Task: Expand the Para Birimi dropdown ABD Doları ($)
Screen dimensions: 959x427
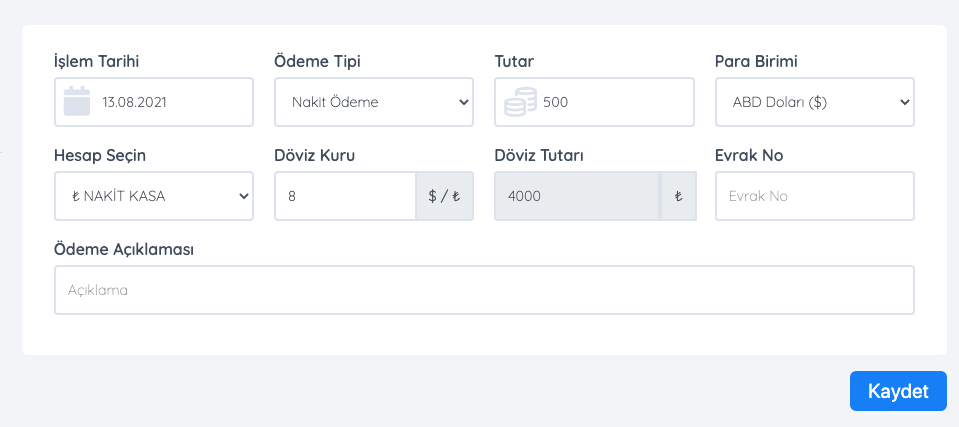Action: pyautogui.click(x=815, y=102)
